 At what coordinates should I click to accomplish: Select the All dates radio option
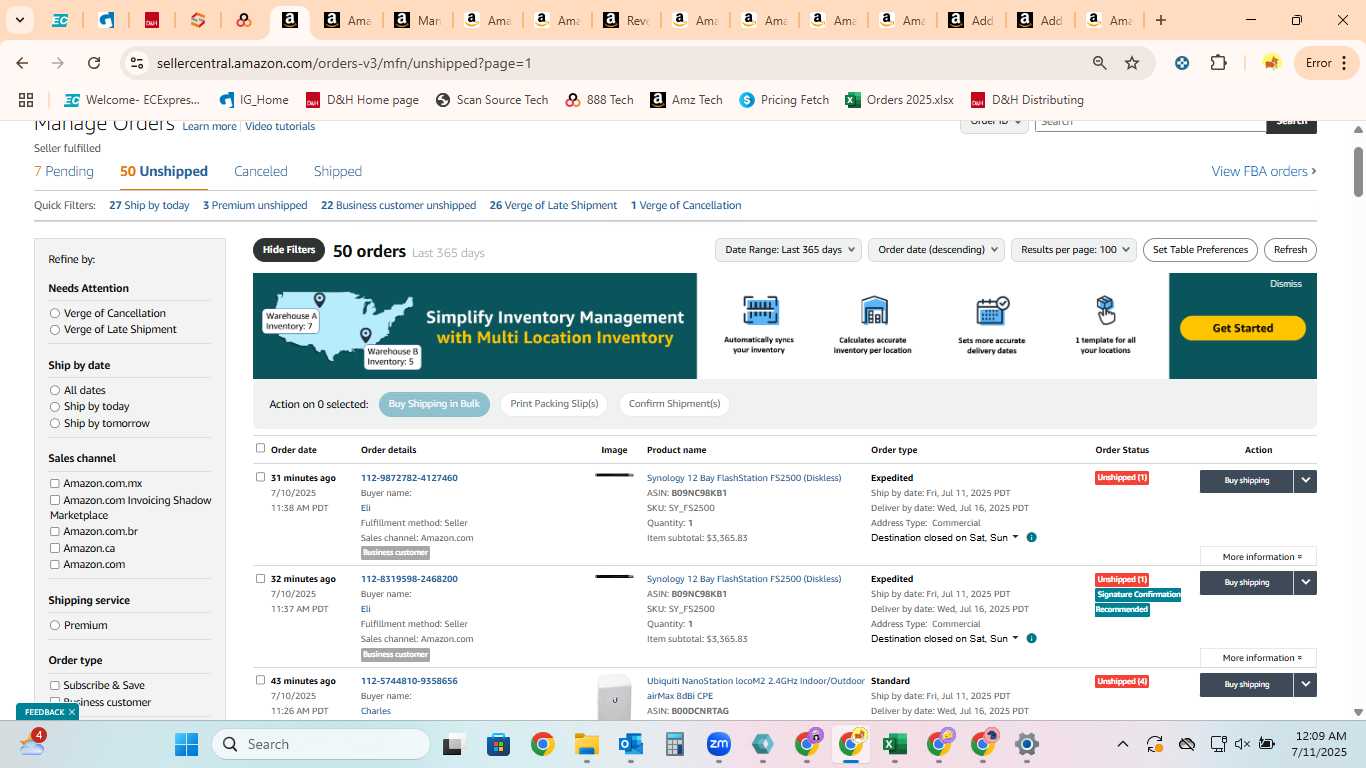pos(55,390)
